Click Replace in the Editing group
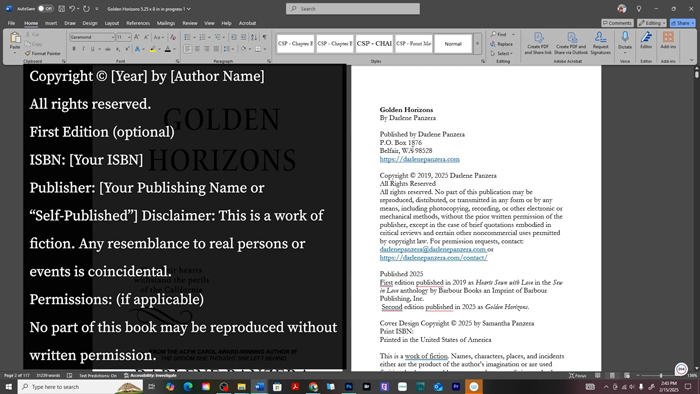700x394 pixels. coord(502,44)
